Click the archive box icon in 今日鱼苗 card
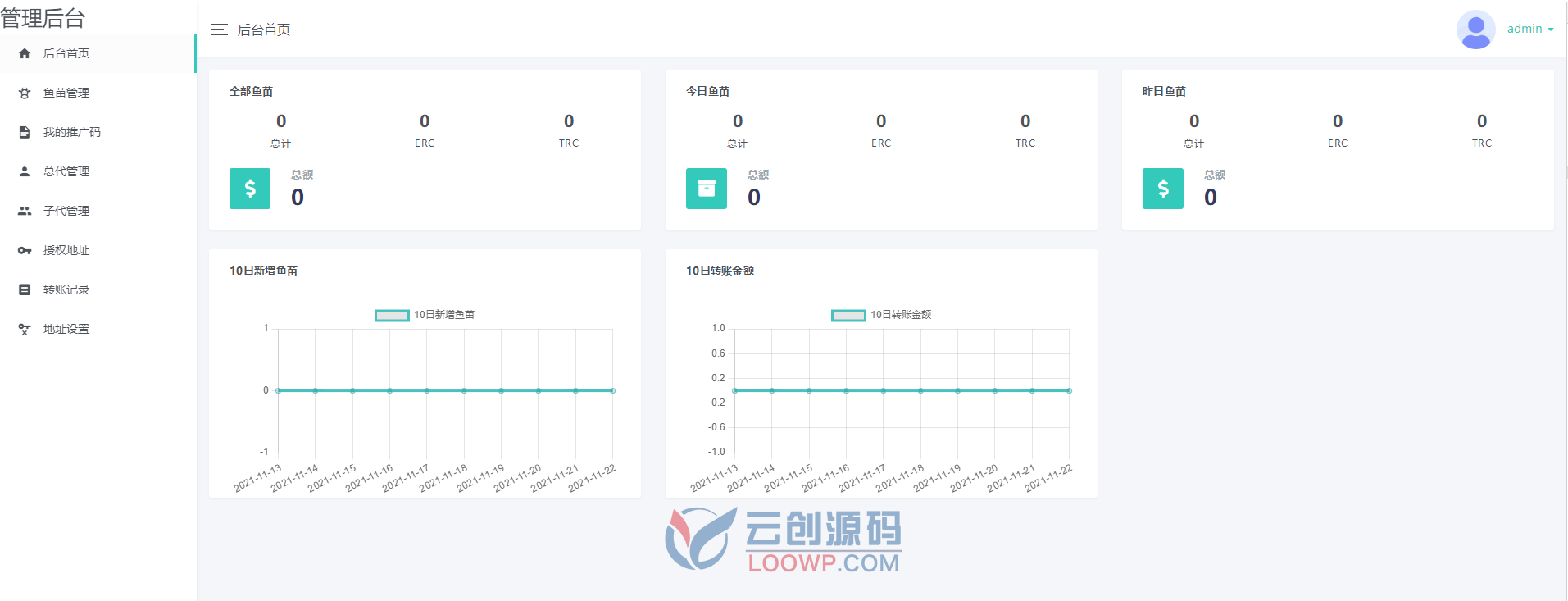Image resolution: width=1568 pixels, height=601 pixels. coord(707,189)
